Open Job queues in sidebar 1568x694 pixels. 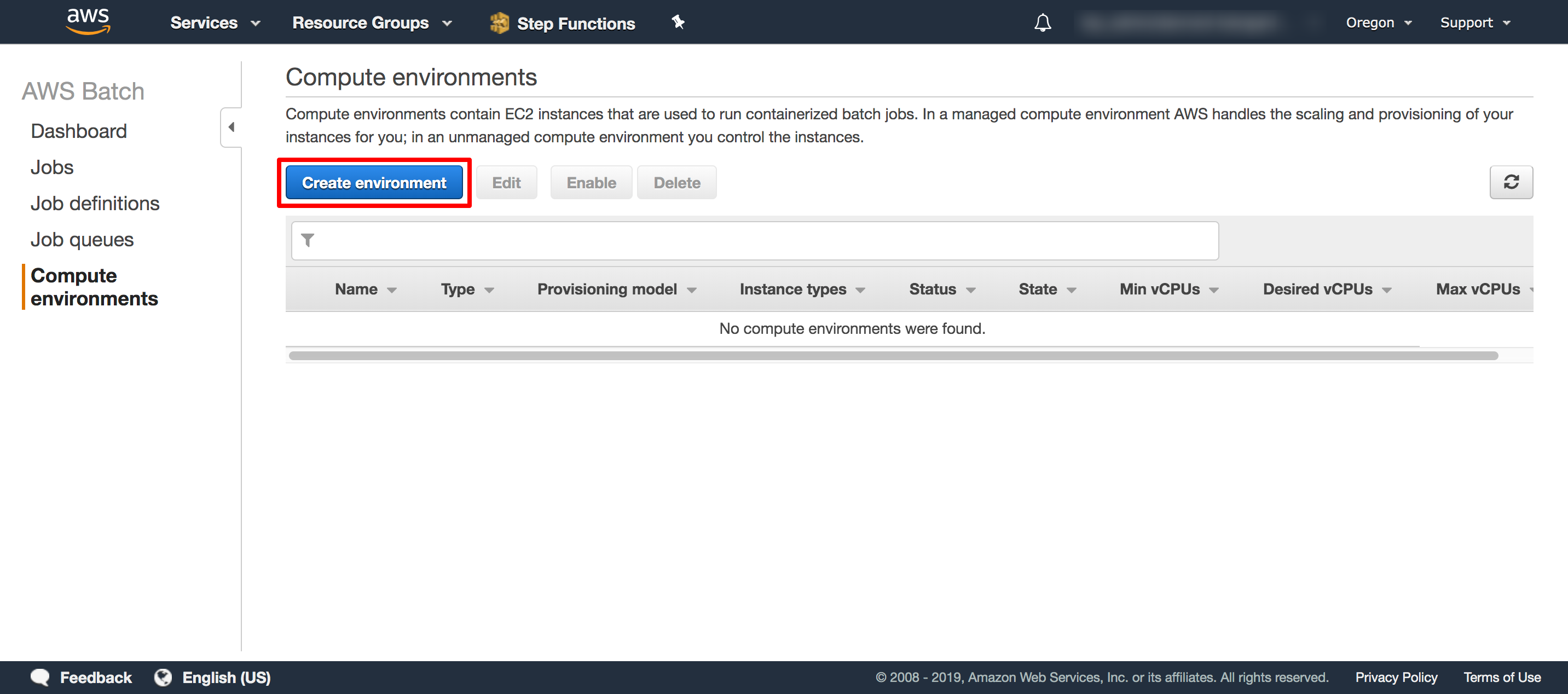click(x=82, y=240)
